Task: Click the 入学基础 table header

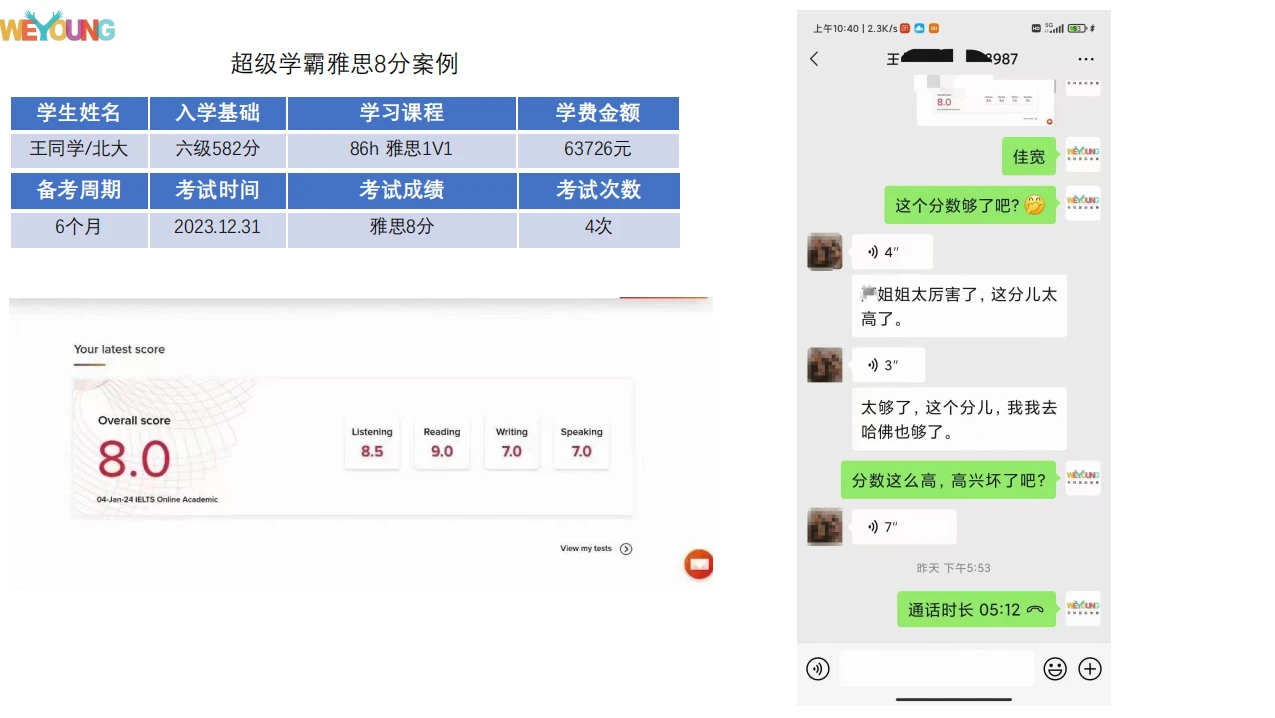Action: pyautogui.click(x=218, y=113)
